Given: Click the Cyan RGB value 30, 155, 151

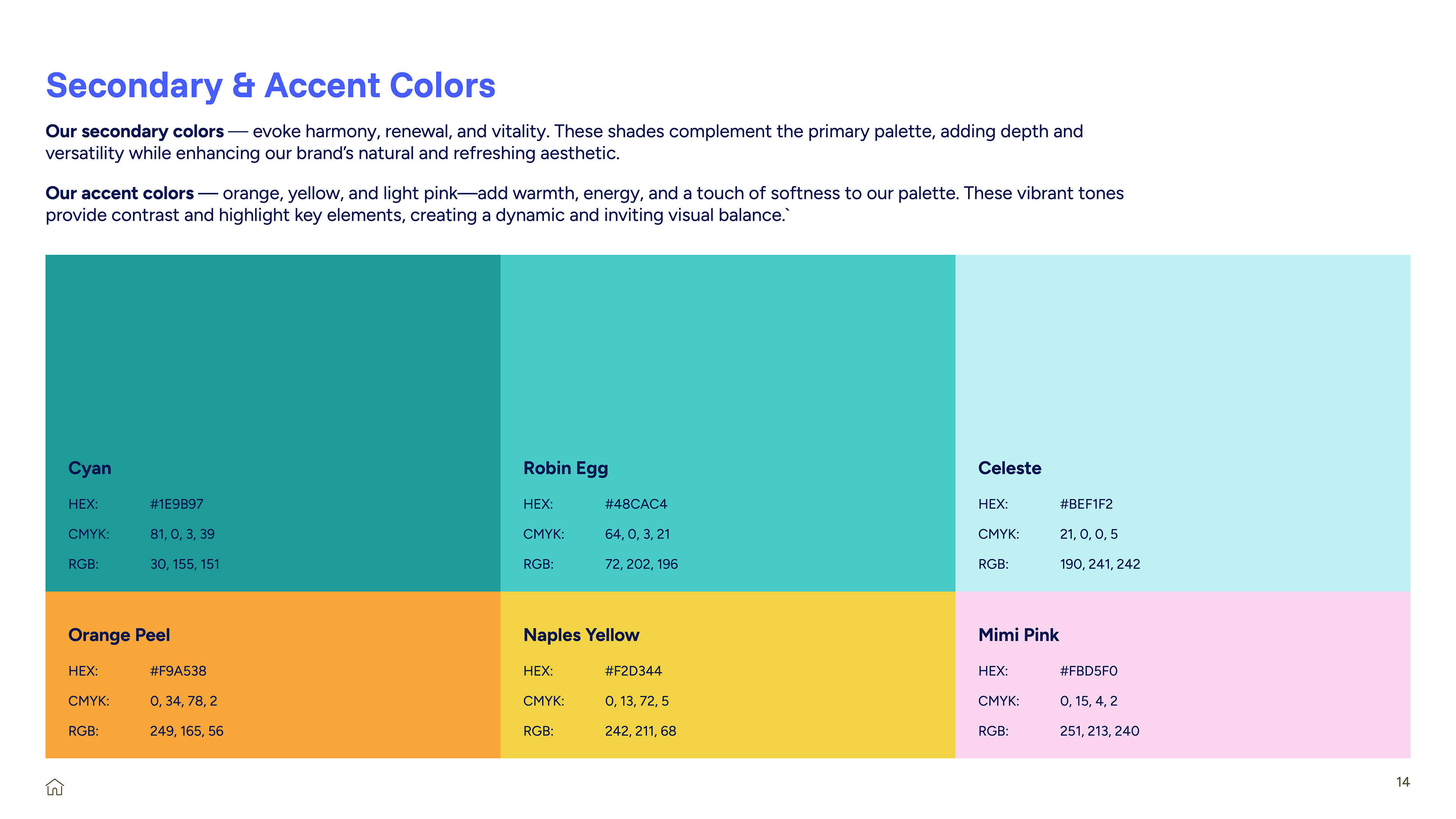Looking at the screenshot, I should 184,564.
